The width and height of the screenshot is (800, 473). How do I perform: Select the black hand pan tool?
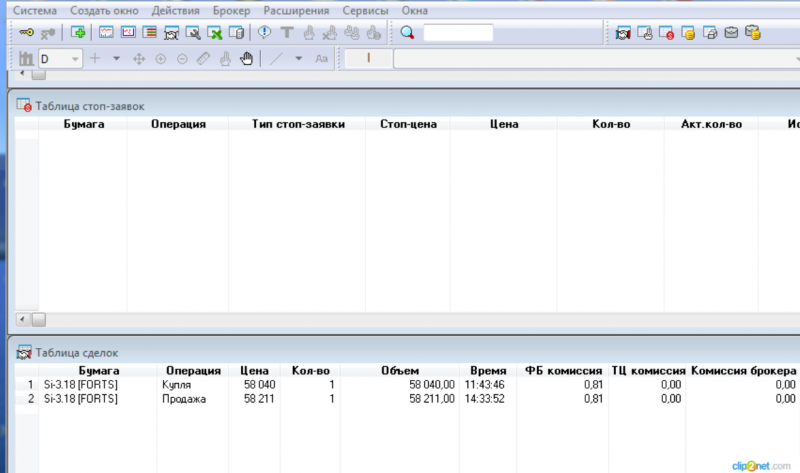tap(246, 59)
